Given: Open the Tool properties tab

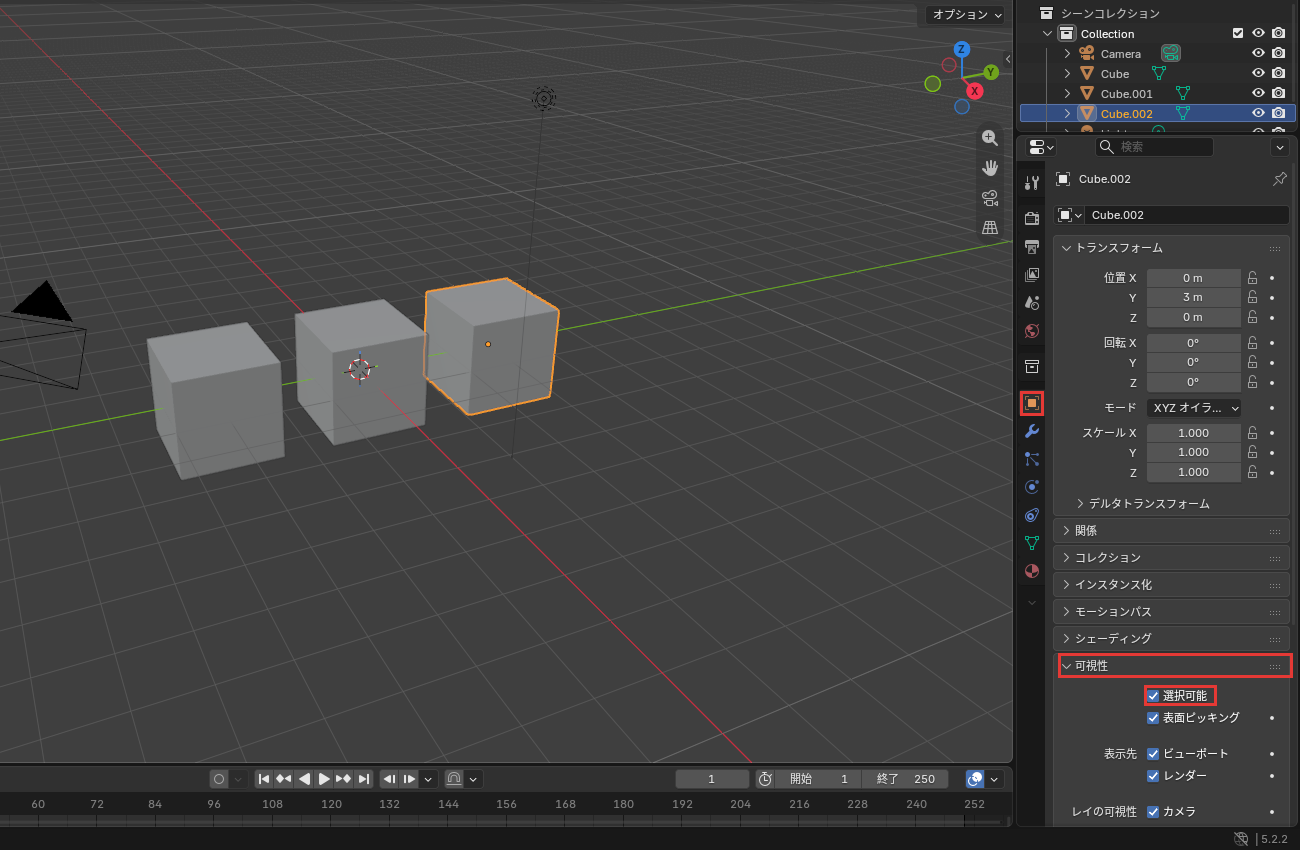Looking at the screenshot, I should coord(1032,182).
